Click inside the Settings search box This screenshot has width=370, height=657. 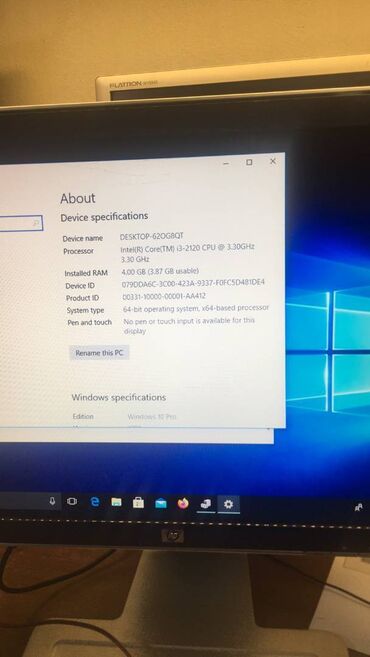21,223
